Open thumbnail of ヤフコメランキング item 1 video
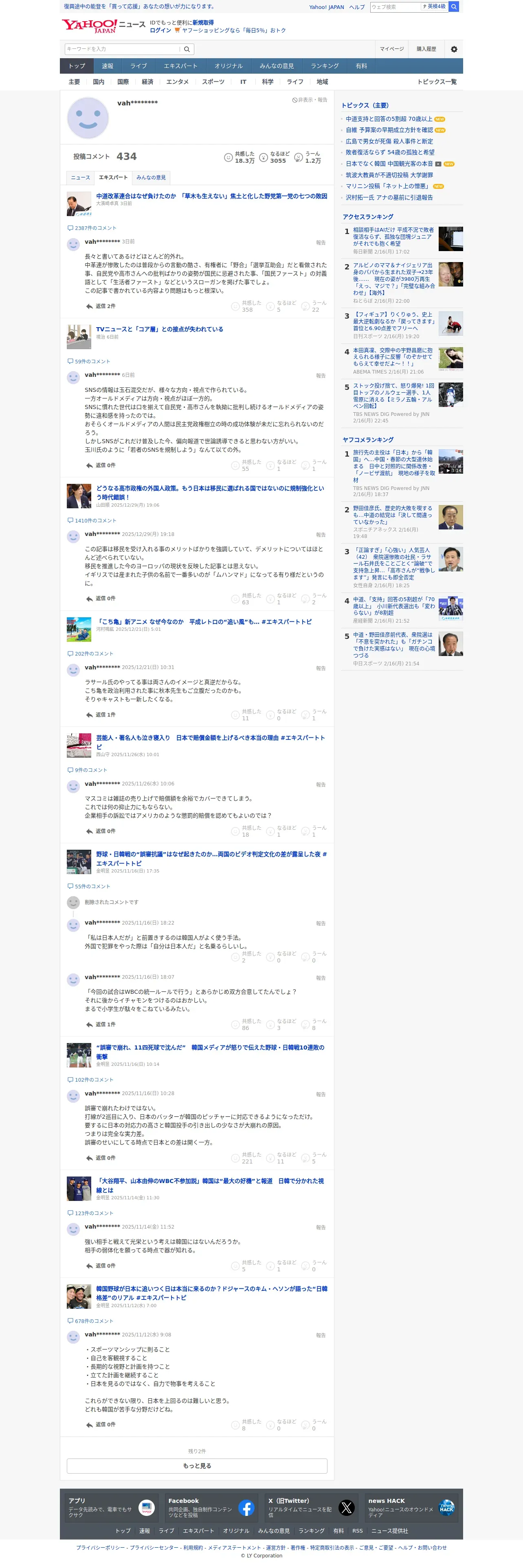Viewport: 523px width, 1568px height. [x=450, y=462]
